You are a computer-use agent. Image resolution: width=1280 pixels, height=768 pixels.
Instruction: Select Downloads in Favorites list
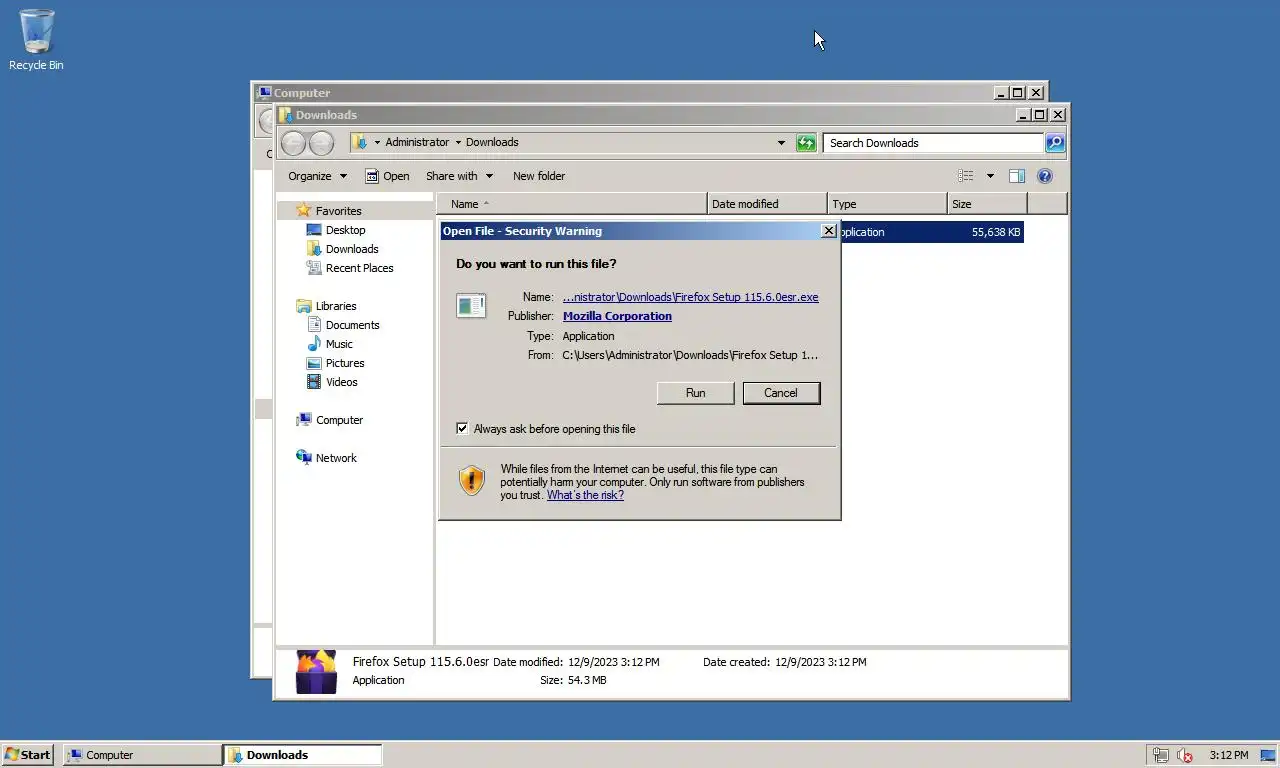point(351,249)
